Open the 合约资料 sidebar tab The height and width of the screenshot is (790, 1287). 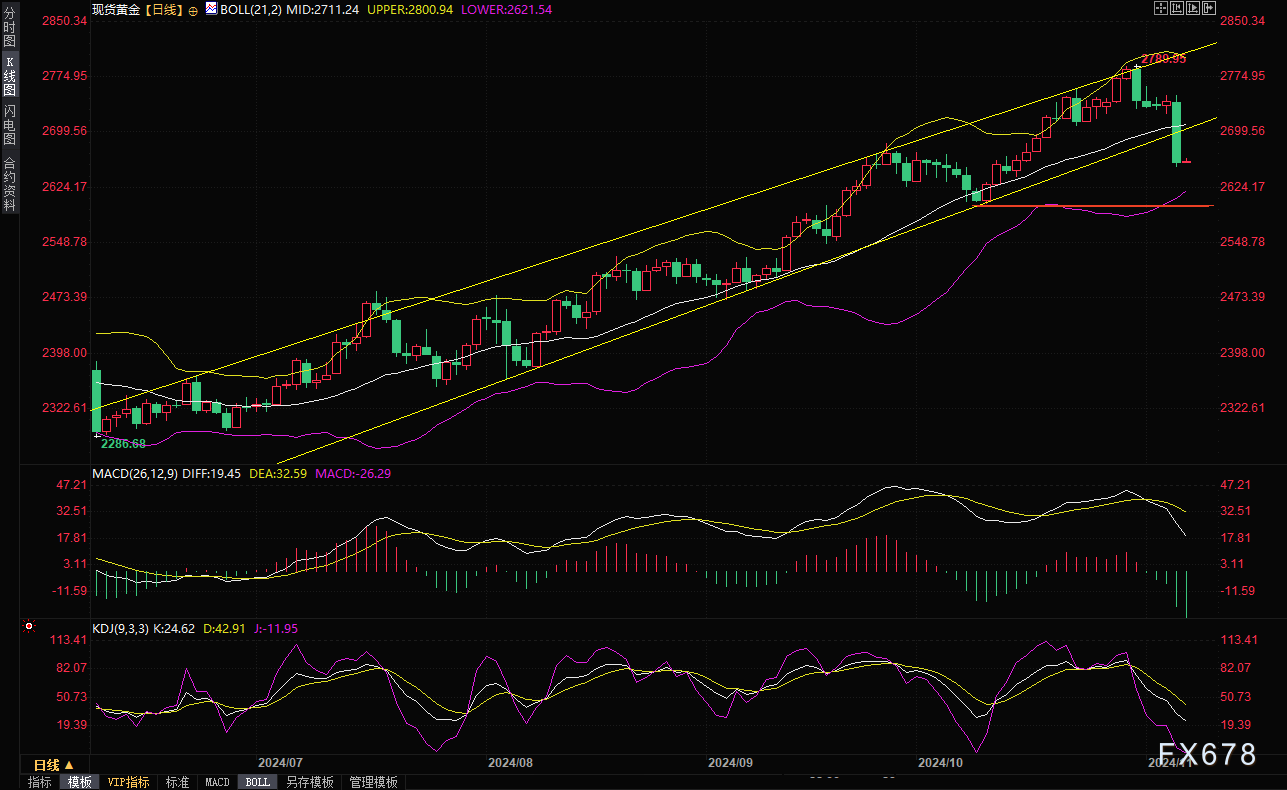coord(10,183)
